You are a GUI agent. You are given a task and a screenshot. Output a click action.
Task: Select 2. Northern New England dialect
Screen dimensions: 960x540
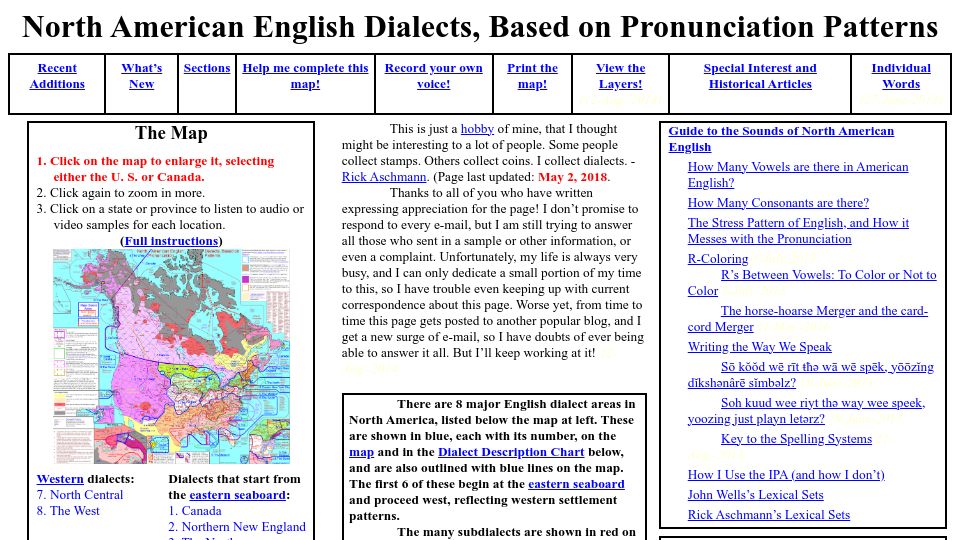click(x=237, y=527)
